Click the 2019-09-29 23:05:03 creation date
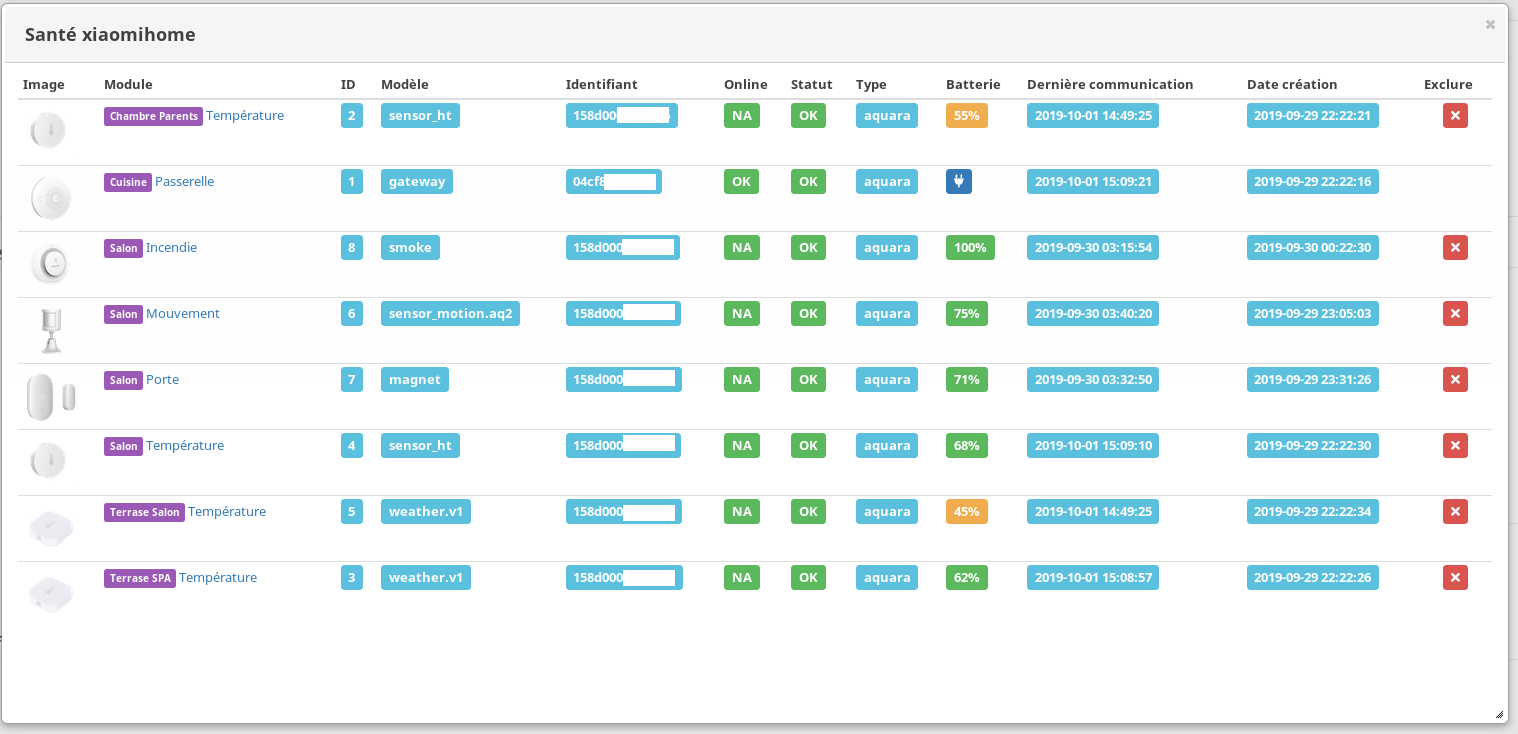1518x734 pixels. tap(1313, 314)
